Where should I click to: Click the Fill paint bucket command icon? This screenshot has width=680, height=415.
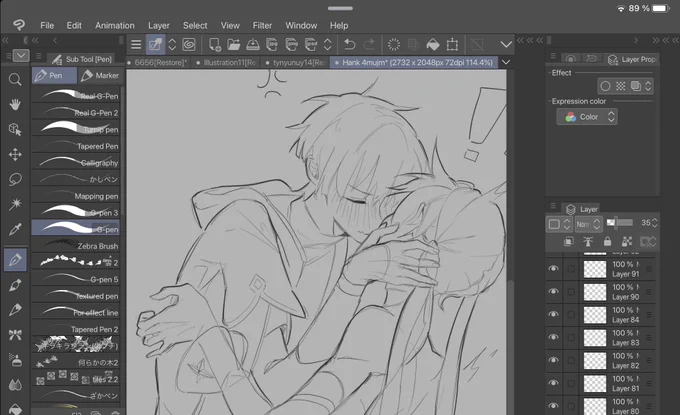click(433, 44)
